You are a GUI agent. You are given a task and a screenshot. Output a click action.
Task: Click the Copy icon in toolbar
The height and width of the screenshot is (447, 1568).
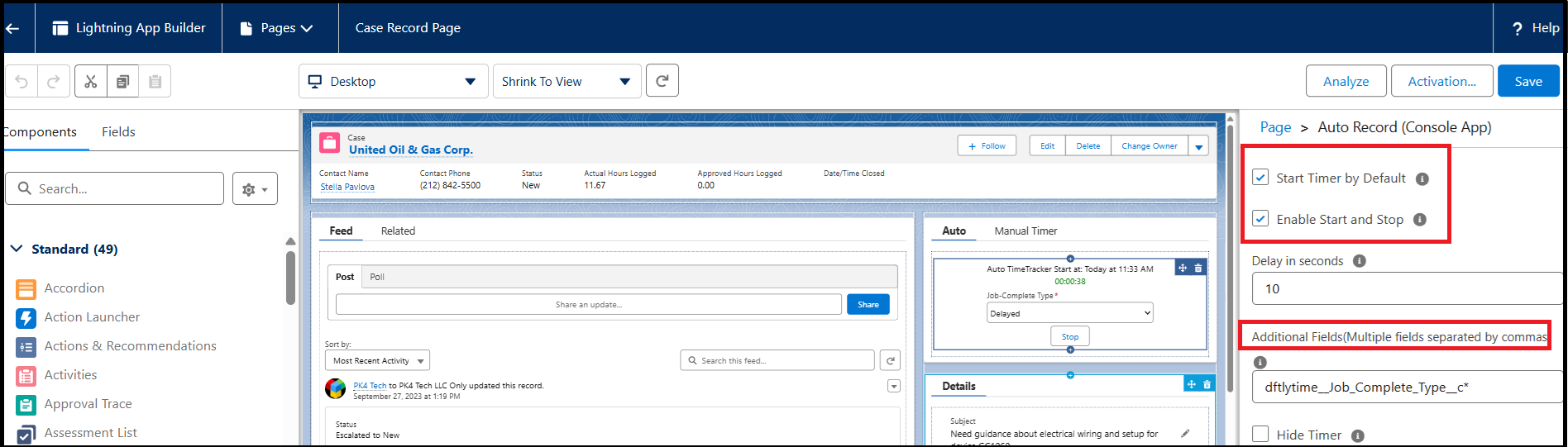pos(122,81)
